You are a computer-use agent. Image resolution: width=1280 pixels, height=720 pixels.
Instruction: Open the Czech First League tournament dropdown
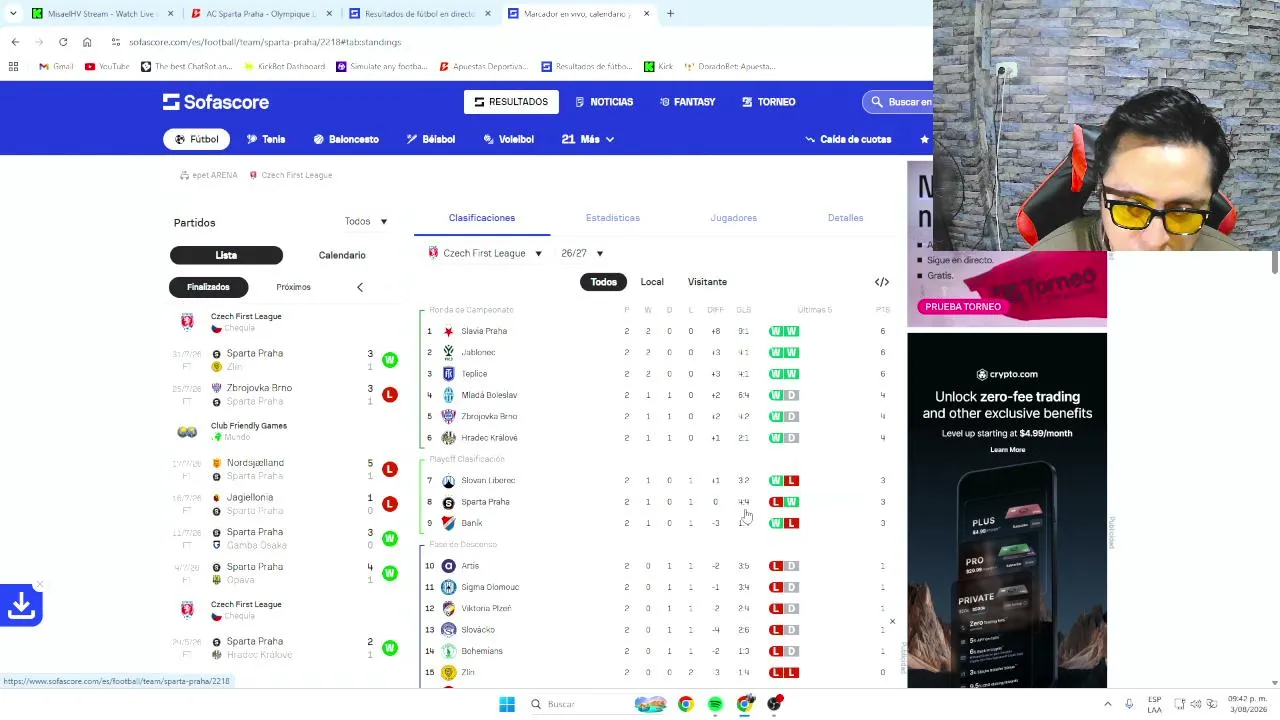click(x=485, y=253)
